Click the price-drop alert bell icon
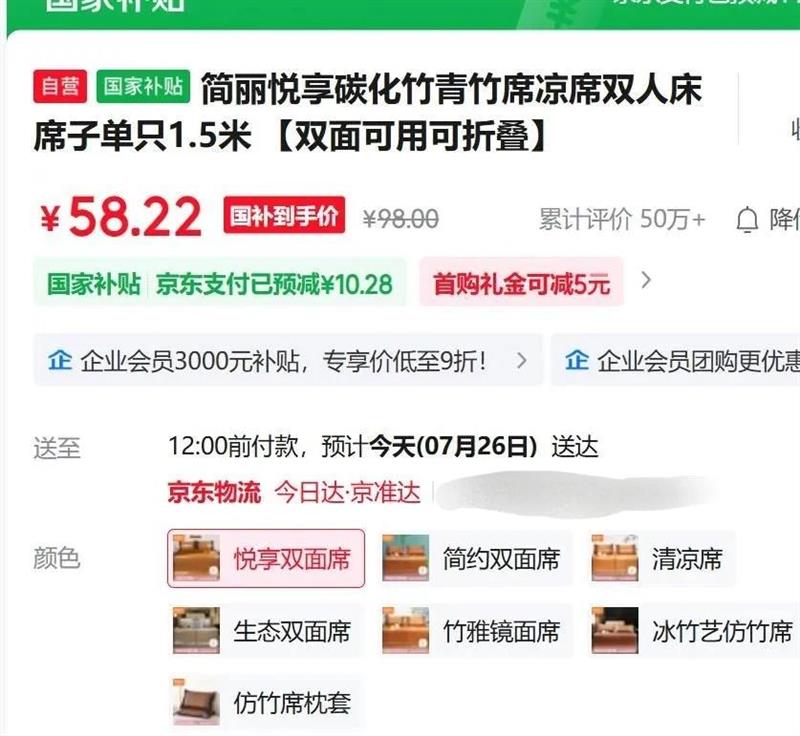This screenshot has width=800, height=736. click(747, 220)
